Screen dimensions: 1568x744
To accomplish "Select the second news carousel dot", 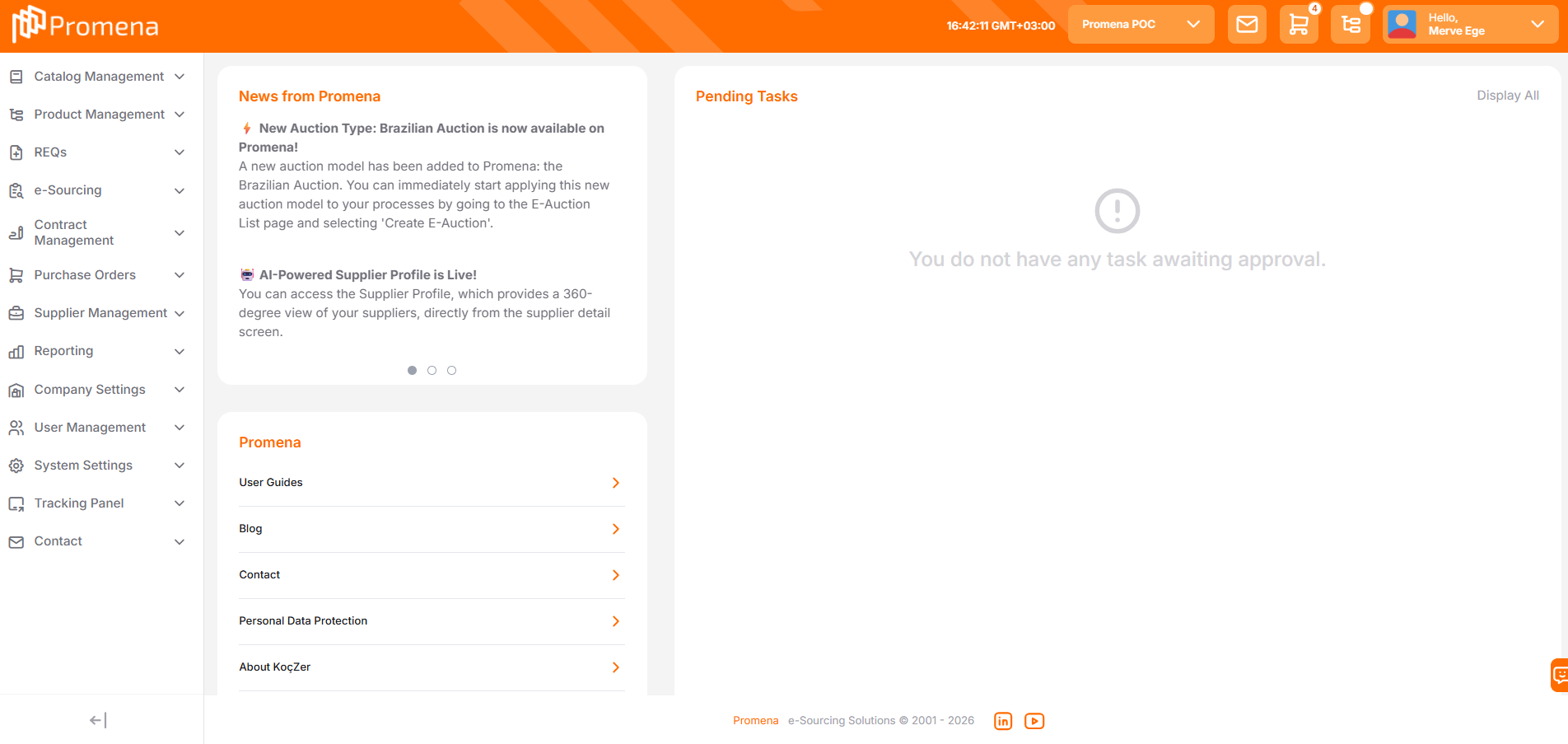I will pos(432,370).
